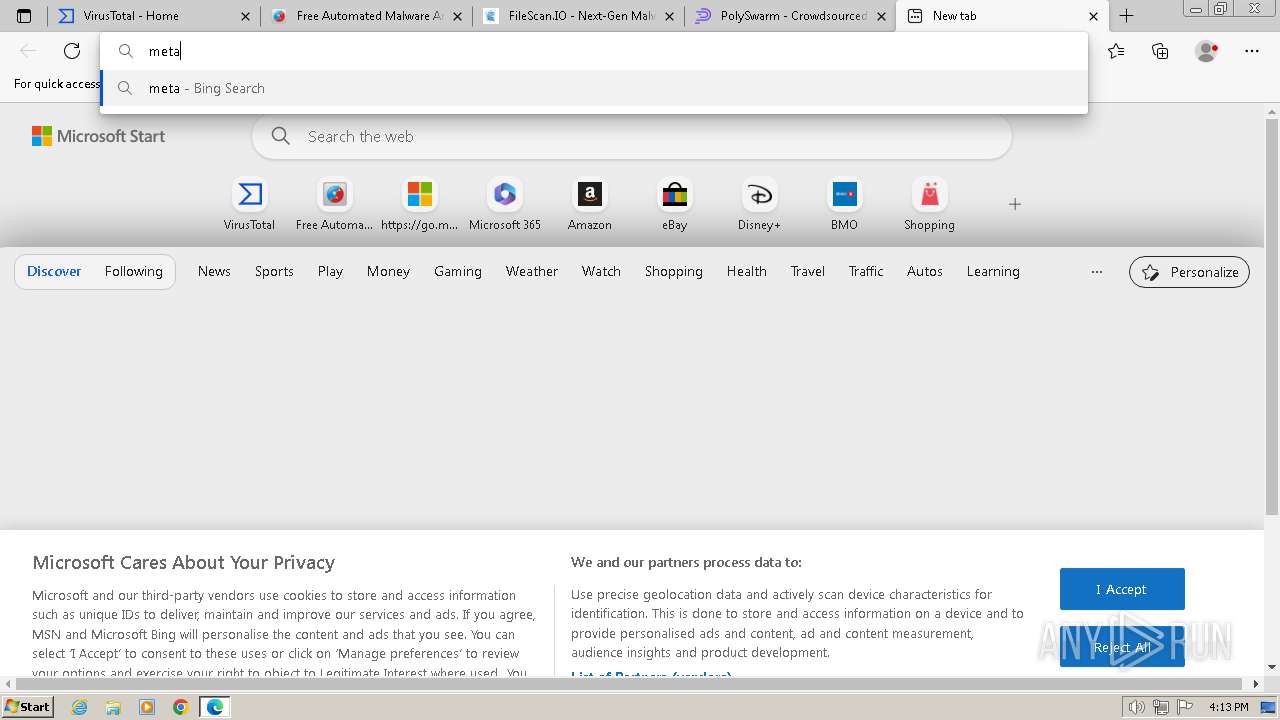Open the BMO quick link tile

coord(844,205)
